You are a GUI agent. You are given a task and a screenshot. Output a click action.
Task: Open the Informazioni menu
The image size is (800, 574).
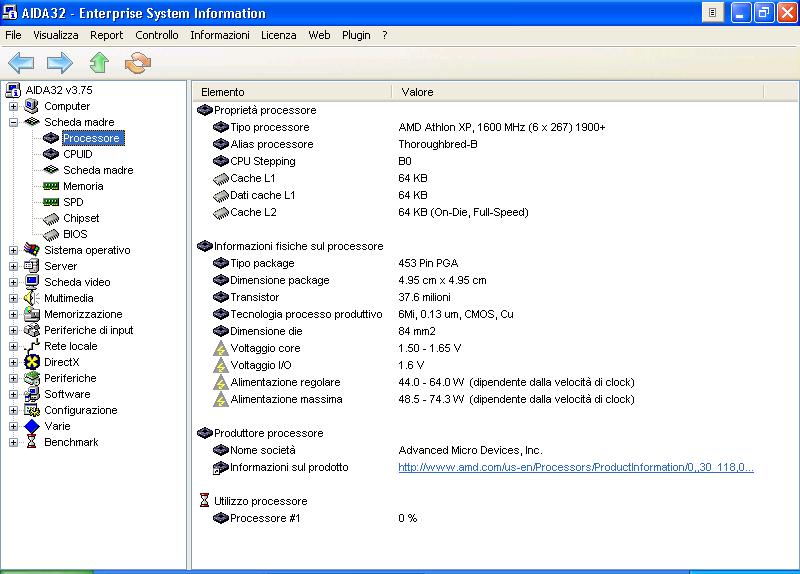pos(220,35)
